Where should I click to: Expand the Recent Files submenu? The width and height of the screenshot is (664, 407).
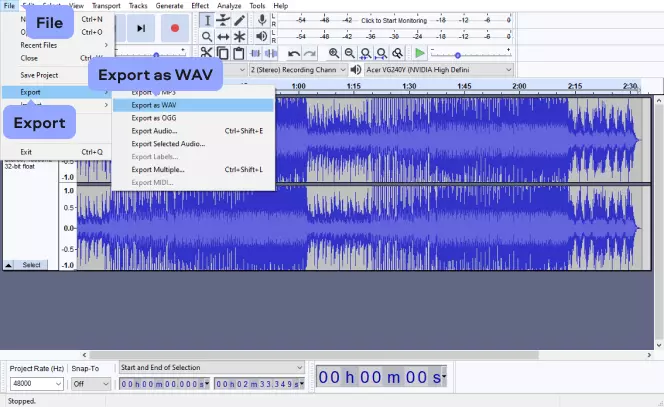click(58, 45)
